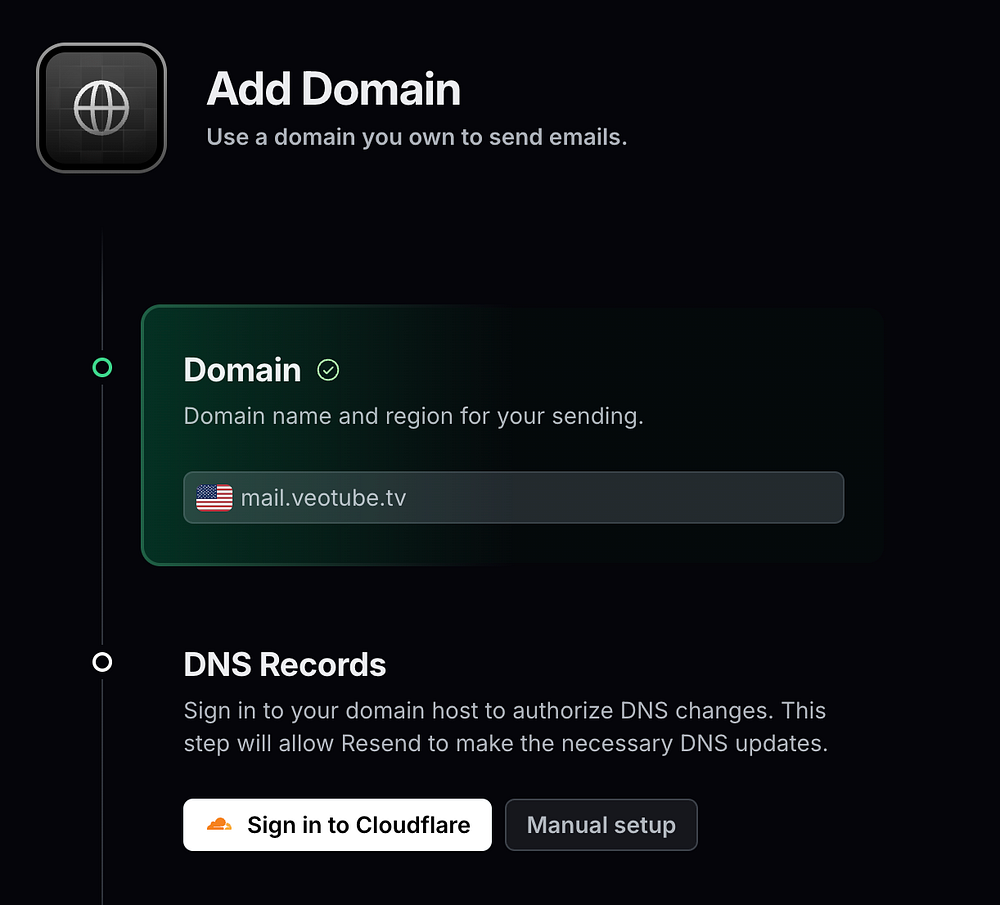Click the 'Use a domain you own' subtitle
The height and width of the screenshot is (905, 1000).
[417, 137]
